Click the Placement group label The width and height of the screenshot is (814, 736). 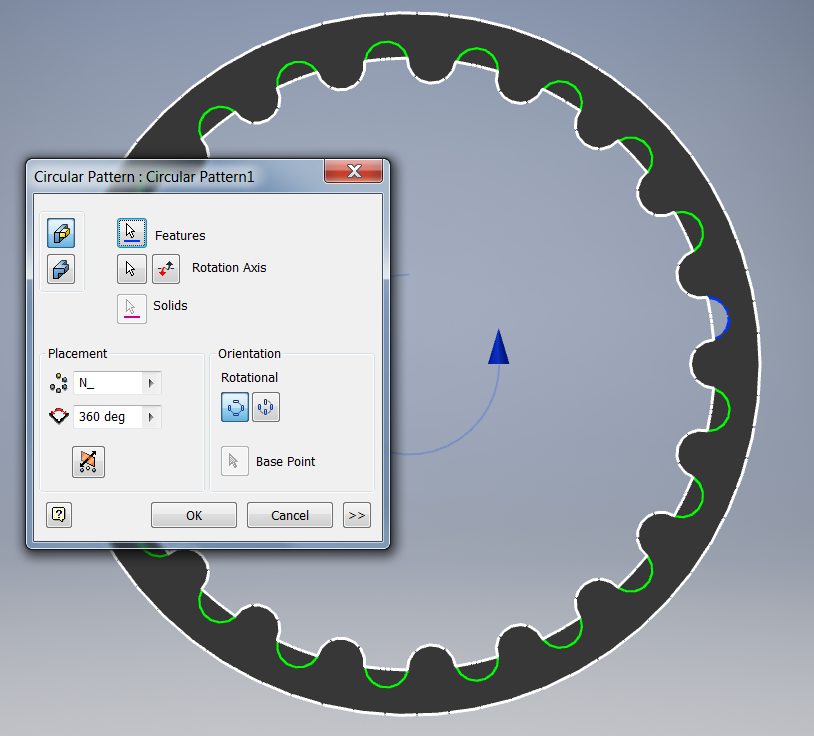[77, 353]
